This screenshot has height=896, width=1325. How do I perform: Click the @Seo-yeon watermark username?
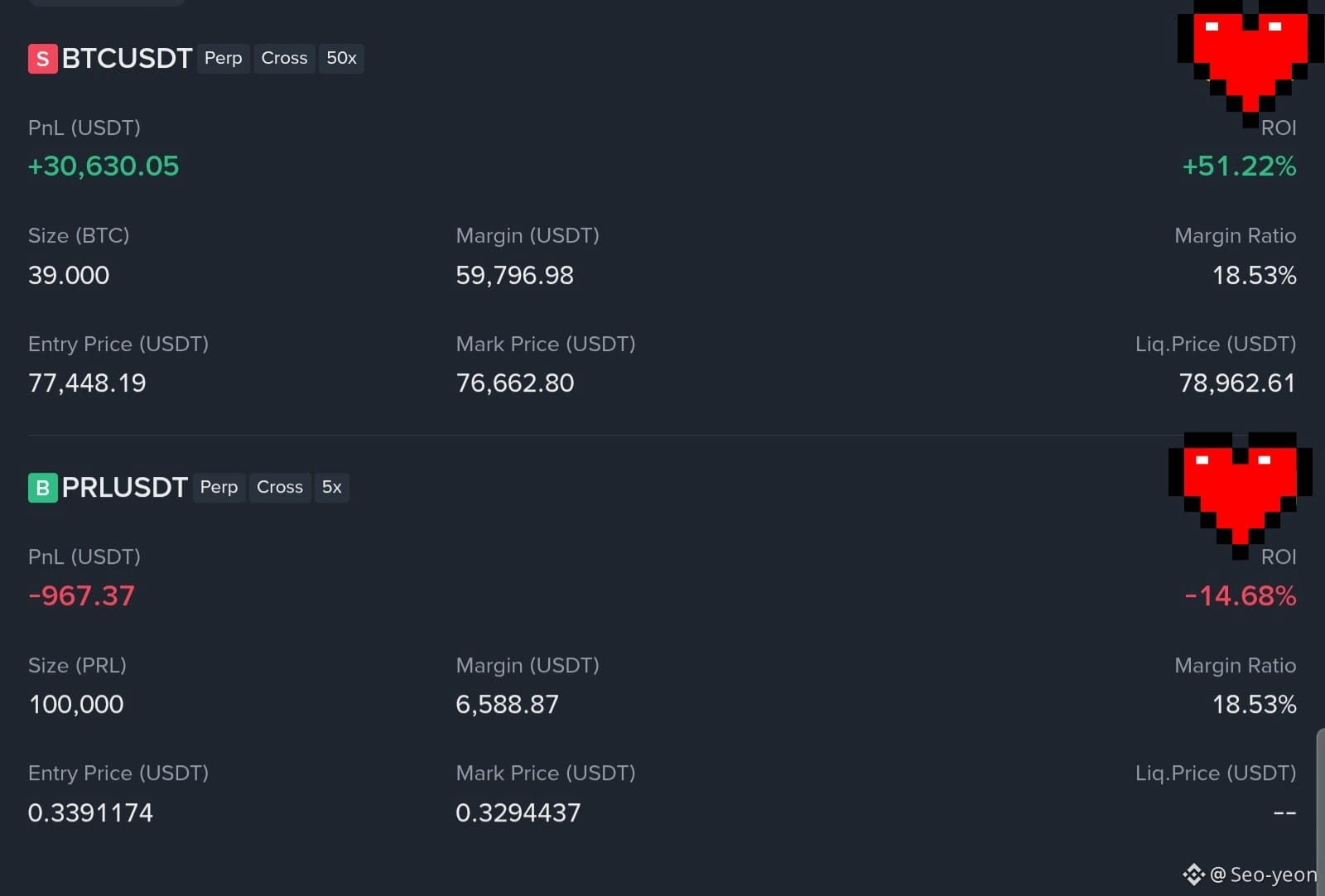tap(1264, 874)
